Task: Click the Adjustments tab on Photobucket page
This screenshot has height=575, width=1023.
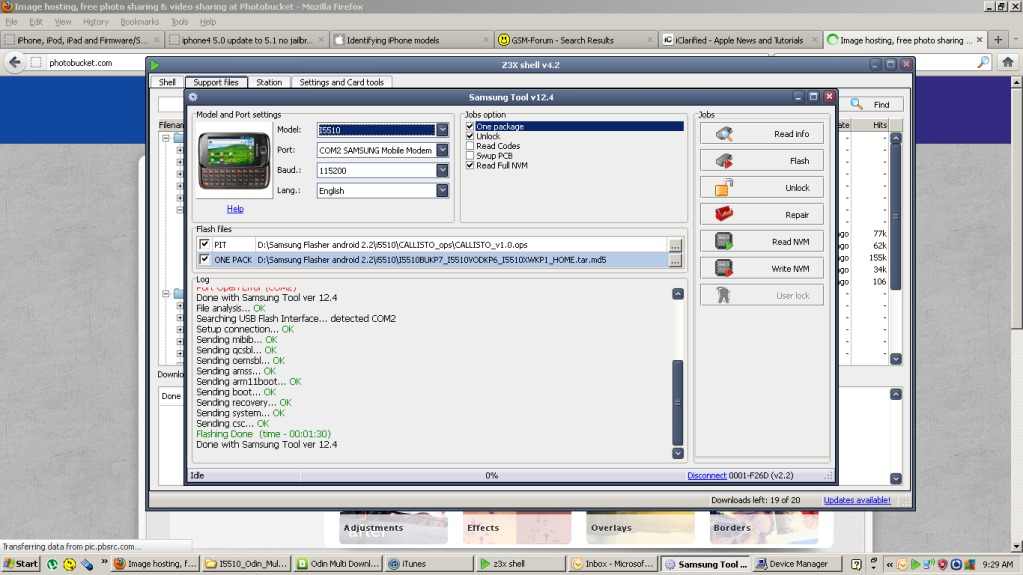Action: pyautogui.click(x=393, y=527)
